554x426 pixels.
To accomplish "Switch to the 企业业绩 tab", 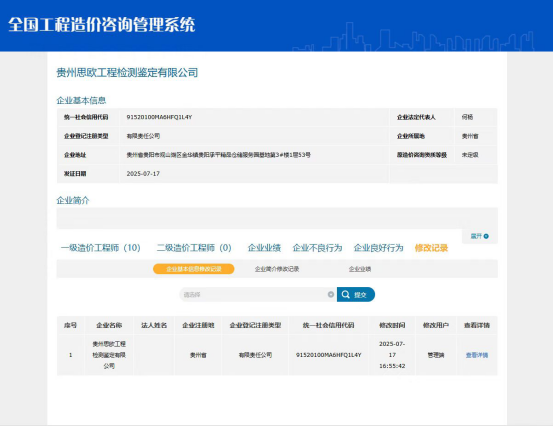I will click(264, 248).
